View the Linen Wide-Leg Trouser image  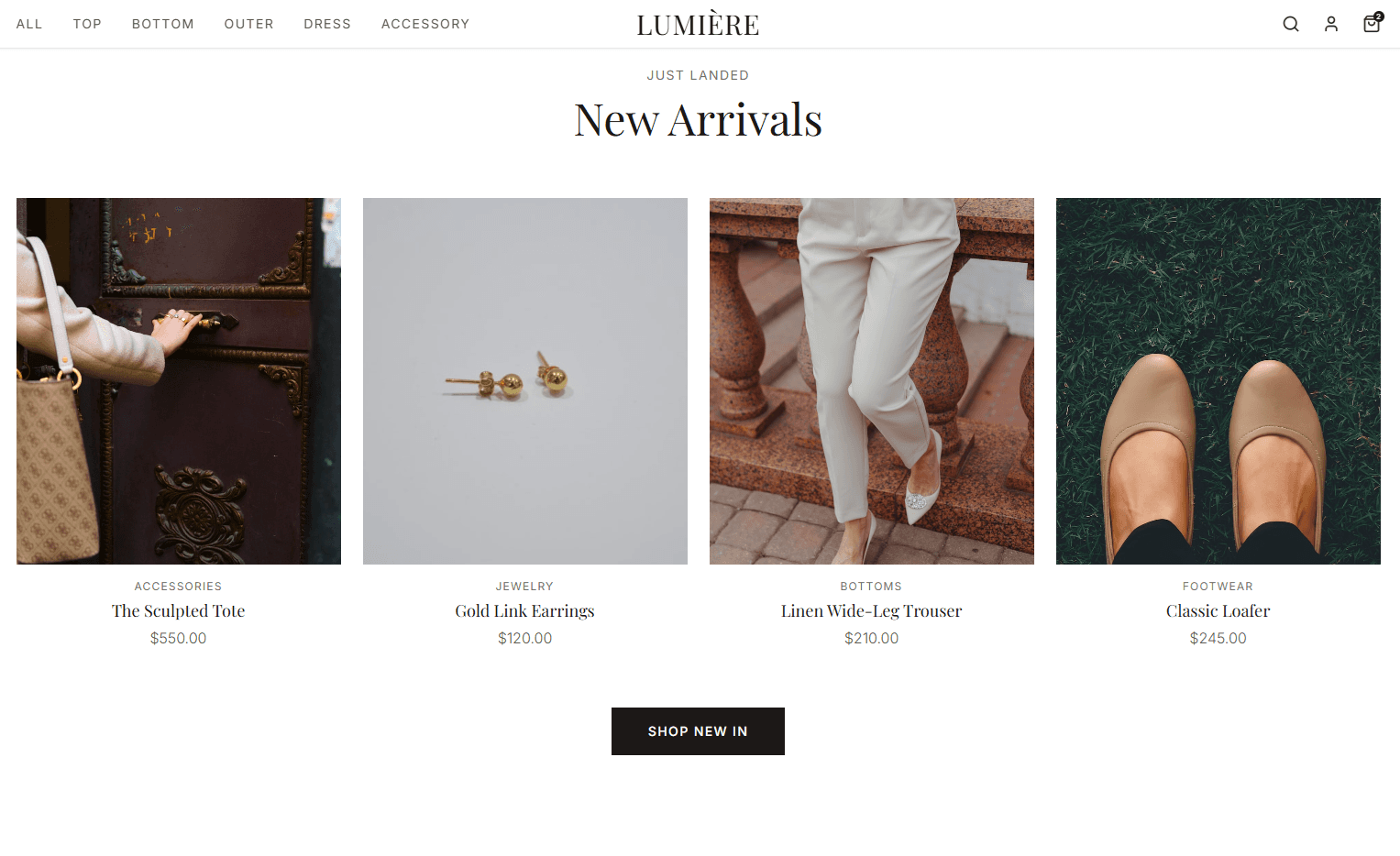tap(872, 381)
